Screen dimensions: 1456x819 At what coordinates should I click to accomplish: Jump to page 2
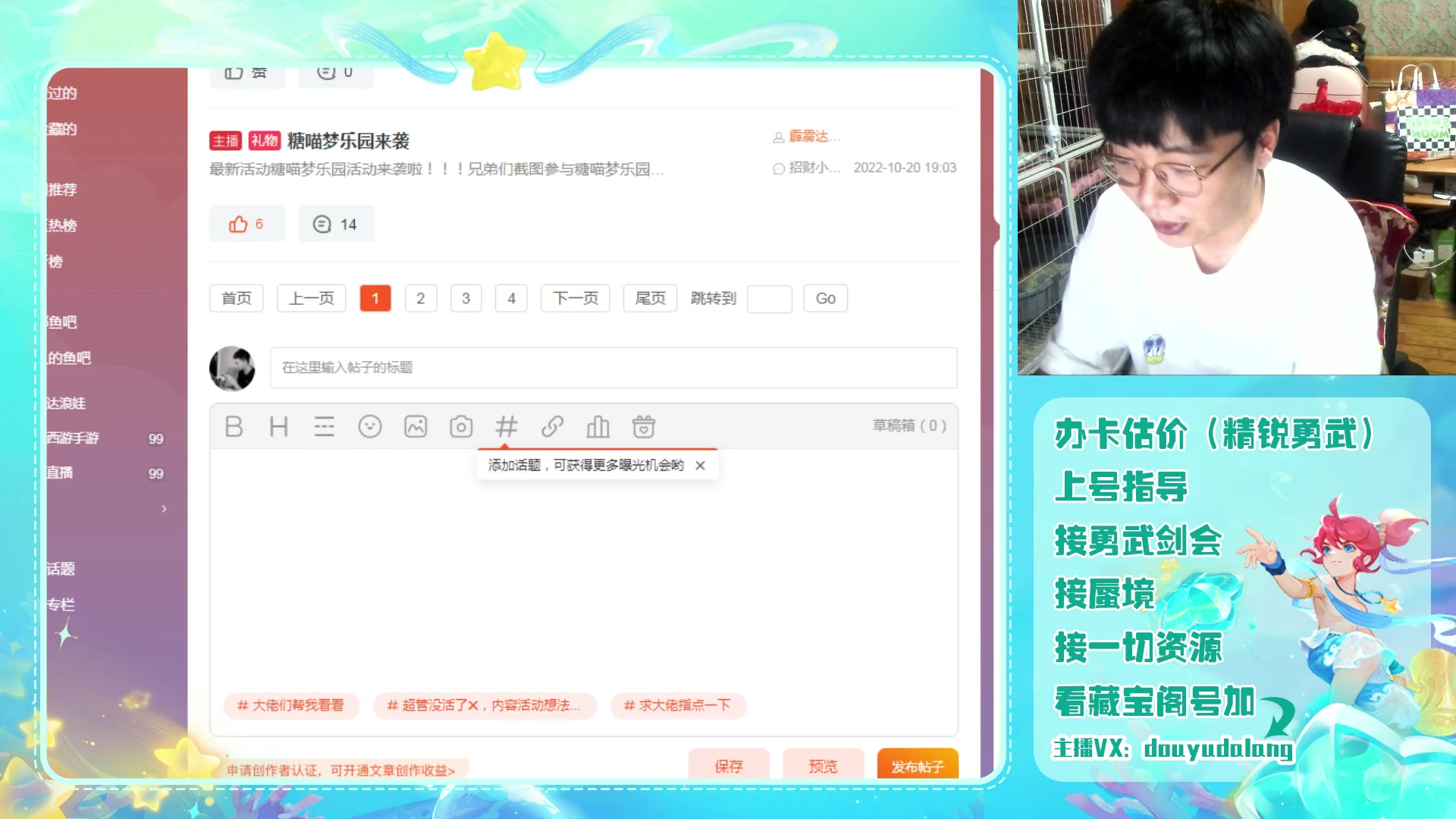pyautogui.click(x=420, y=298)
